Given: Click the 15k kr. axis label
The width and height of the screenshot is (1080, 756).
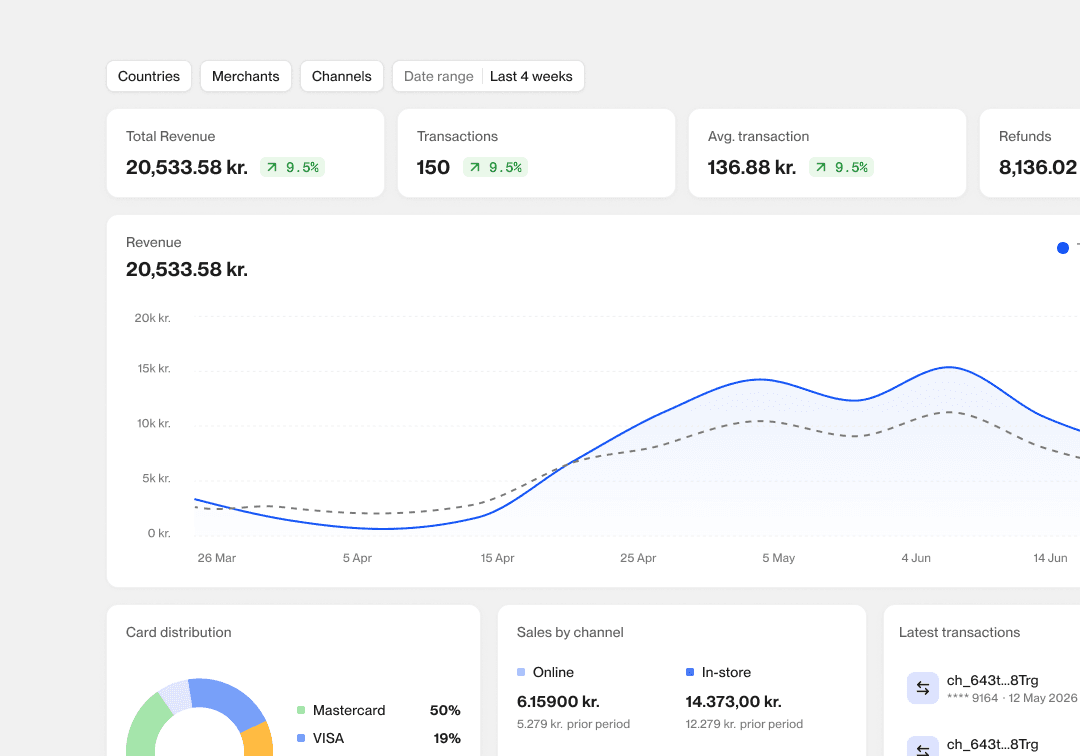Looking at the screenshot, I should click(154, 368).
